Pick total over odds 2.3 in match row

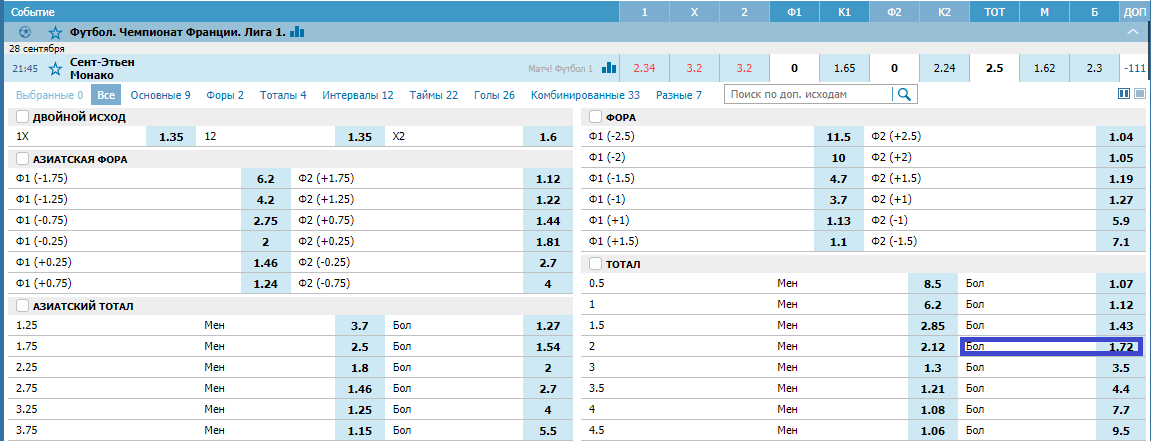tap(1094, 68)
